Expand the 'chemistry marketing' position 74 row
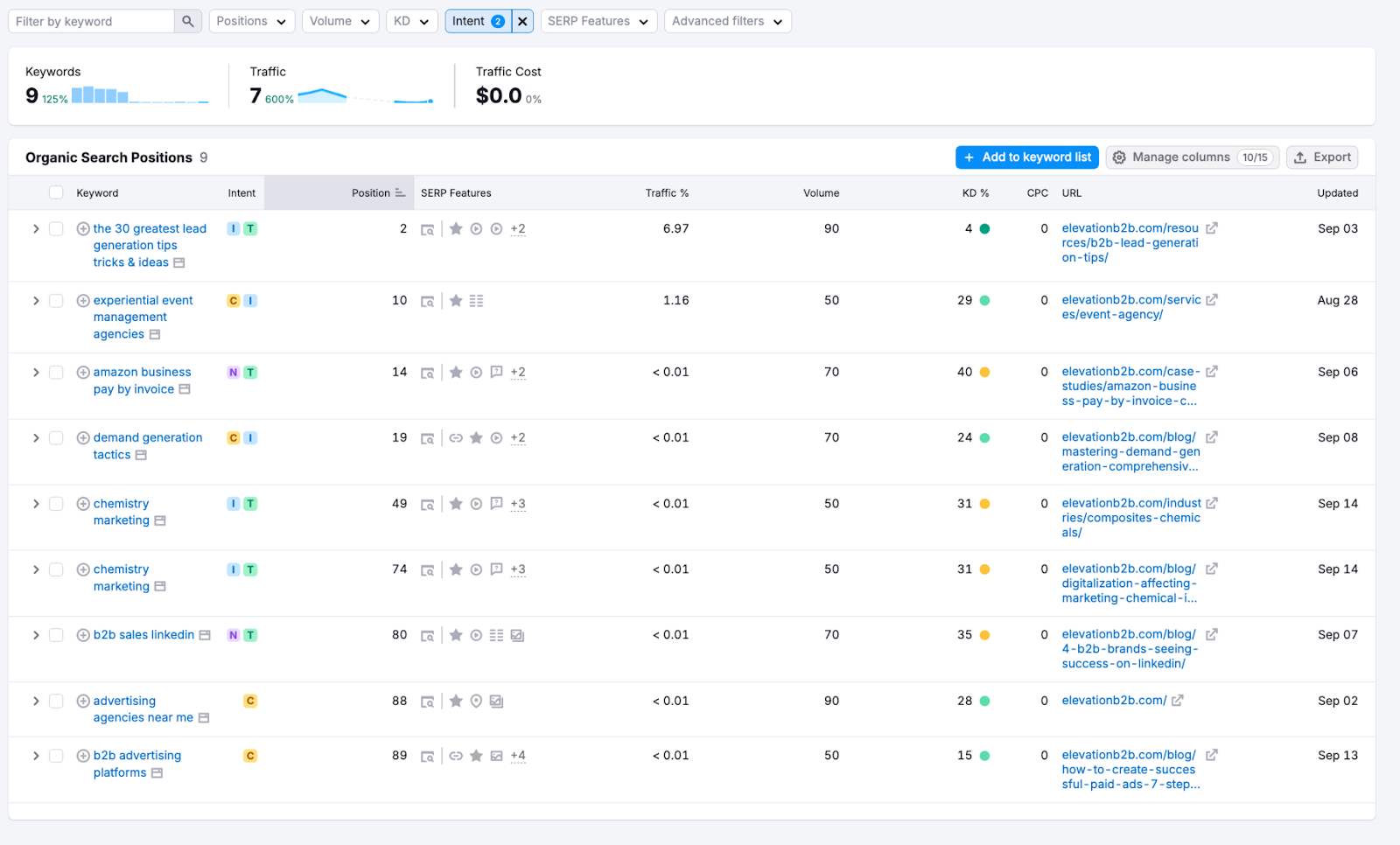The width and height of the screenshot is (1400, 845). [x=36, y=569]
